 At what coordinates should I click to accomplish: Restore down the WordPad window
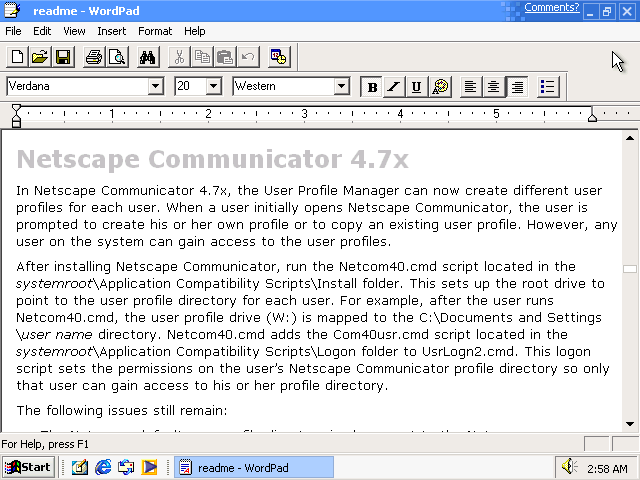[608, 11]
